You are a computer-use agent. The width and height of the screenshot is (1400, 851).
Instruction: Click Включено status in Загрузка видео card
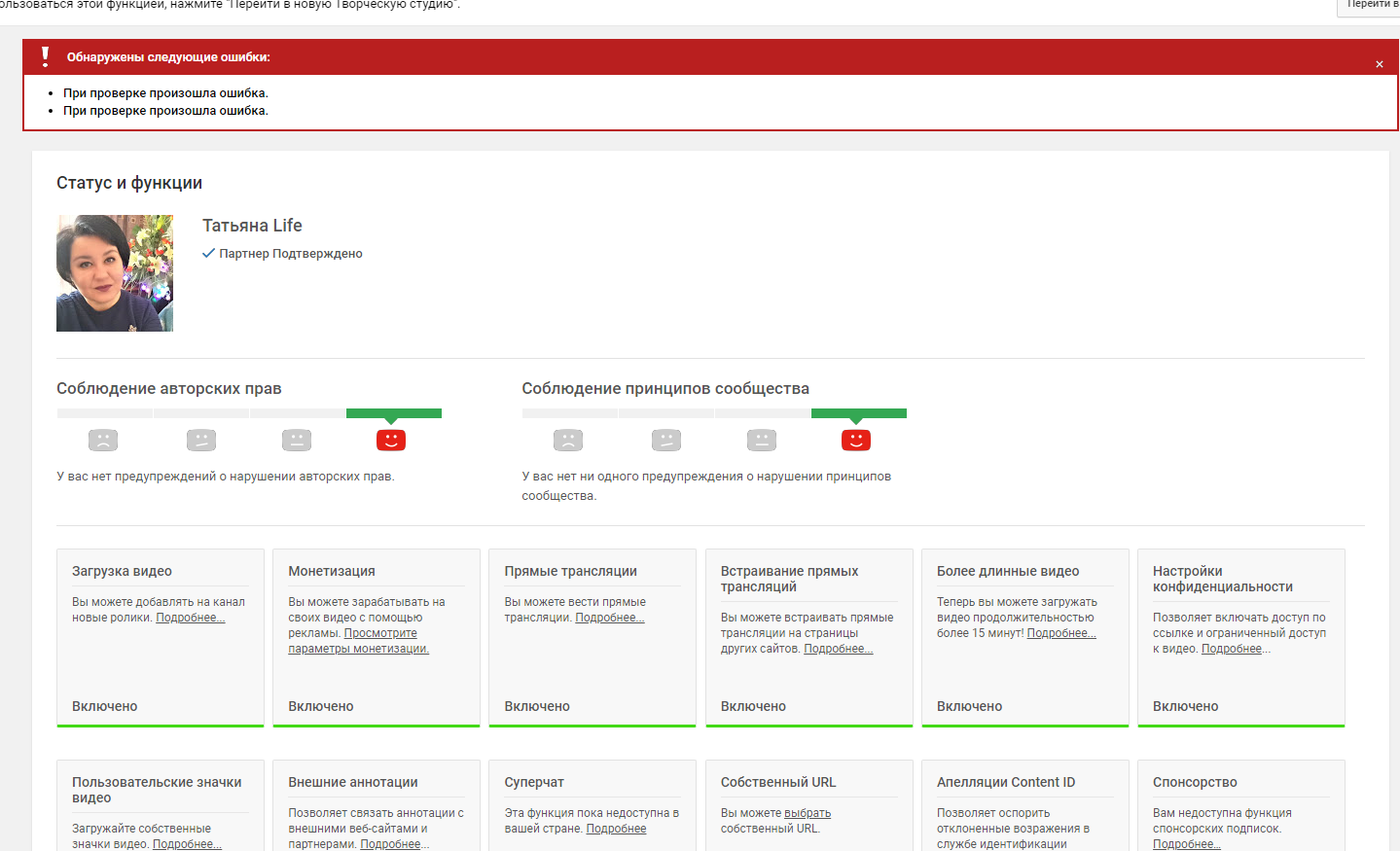[x=105, y=706]
